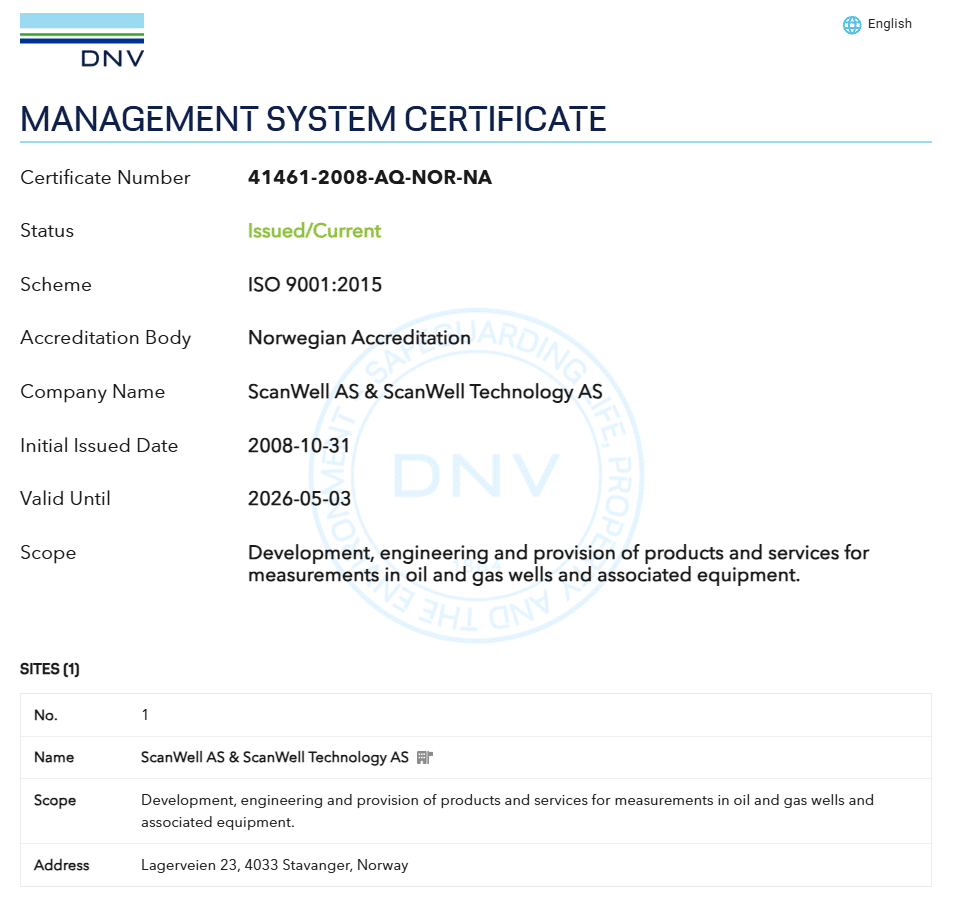Click the Lagerveien 23 Stavanger address

(274, 865)
